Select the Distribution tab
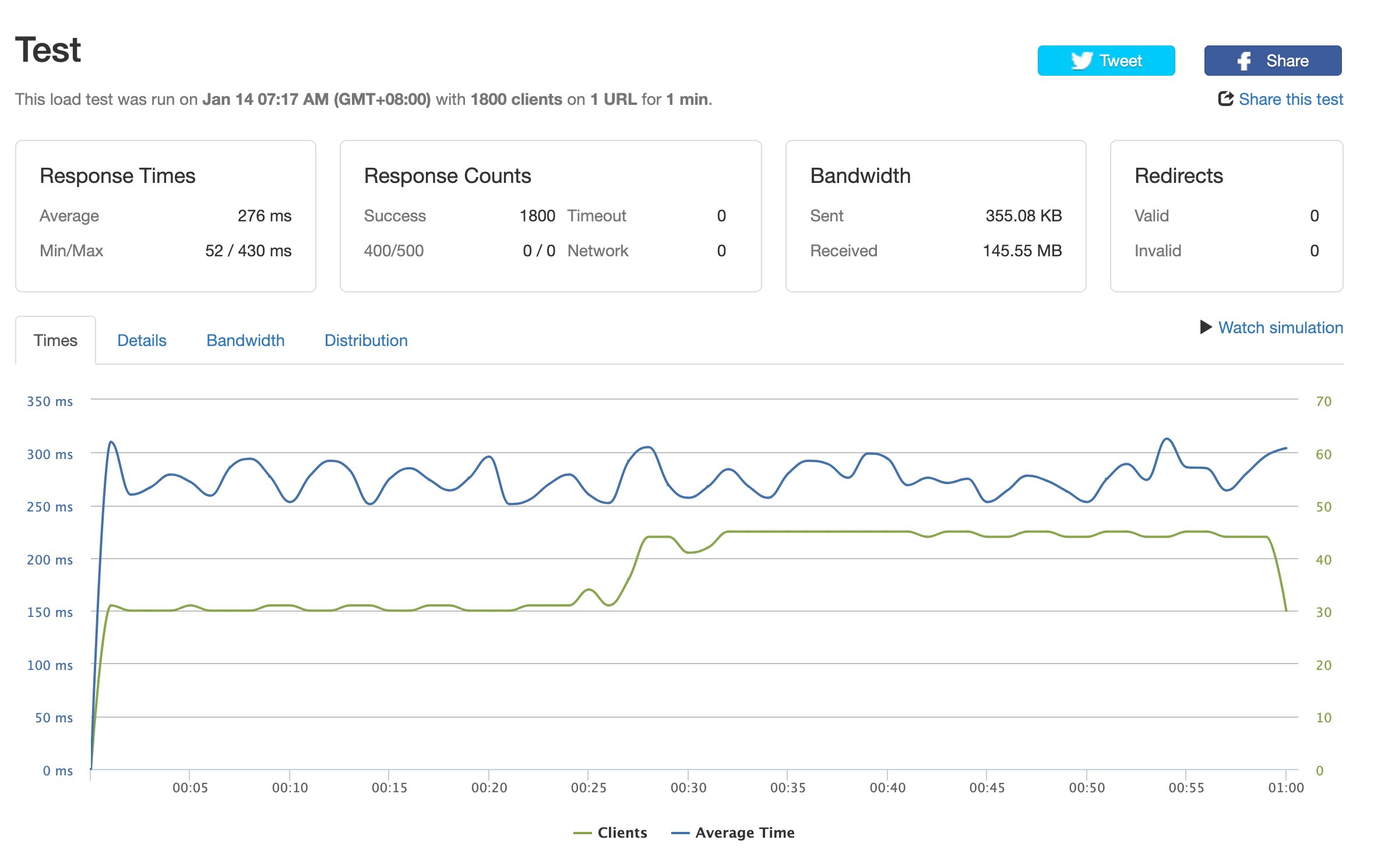Image resolution: width=1374 pixels, height=868 pixels. (366, 340)
